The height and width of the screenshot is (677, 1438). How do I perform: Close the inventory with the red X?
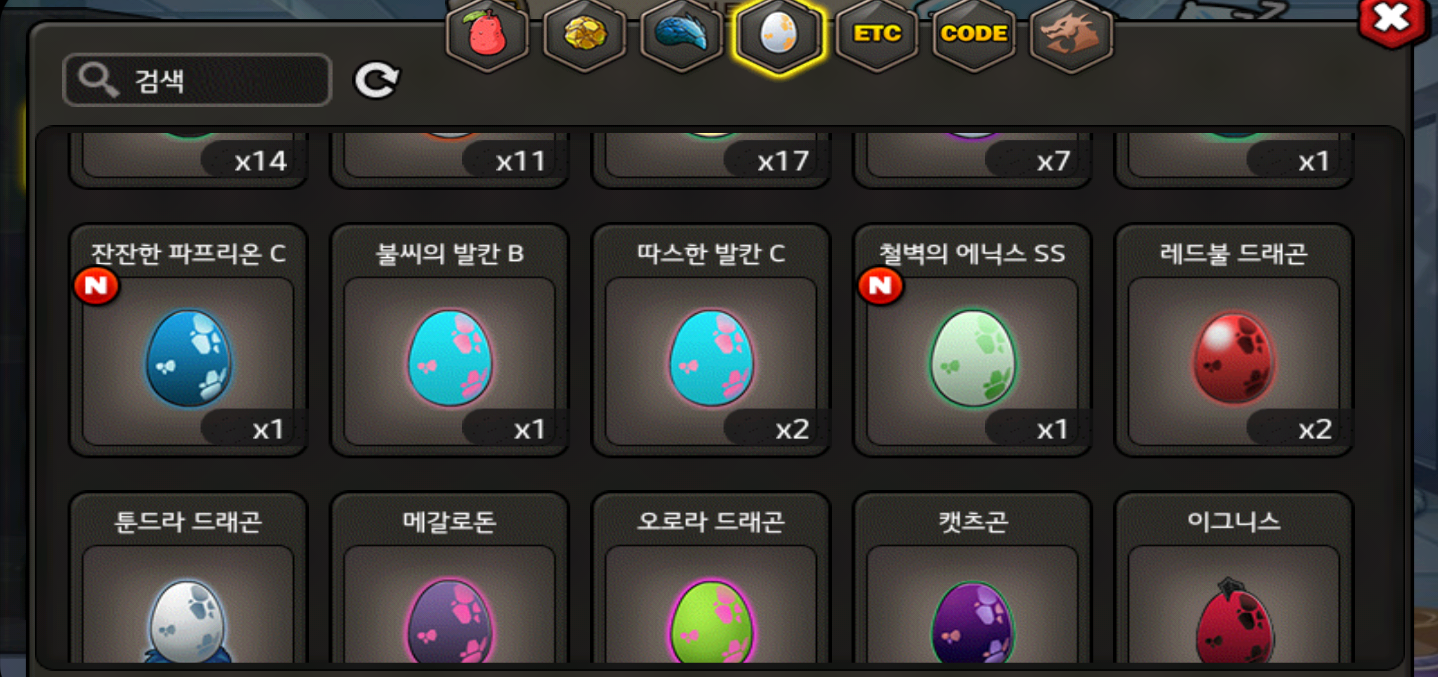(1392, 20)
